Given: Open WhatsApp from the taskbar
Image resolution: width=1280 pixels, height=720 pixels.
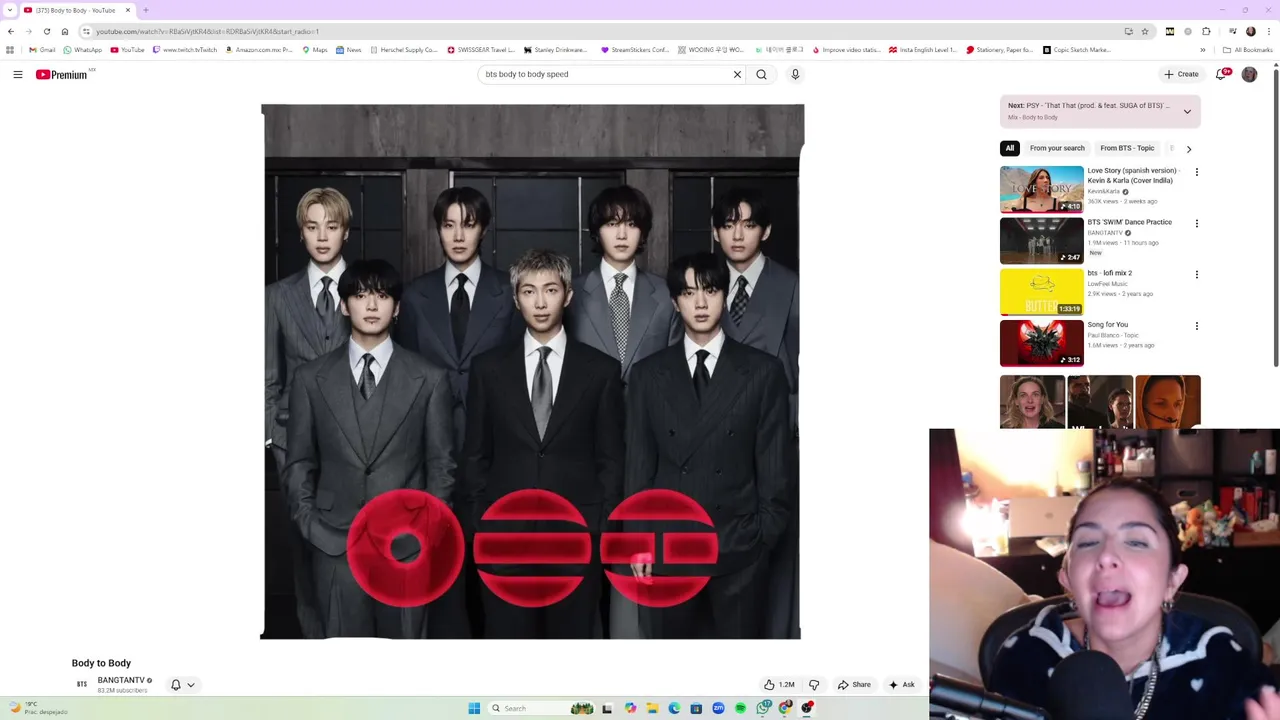Looking at the screenshot, I should (x=763, y=708).
